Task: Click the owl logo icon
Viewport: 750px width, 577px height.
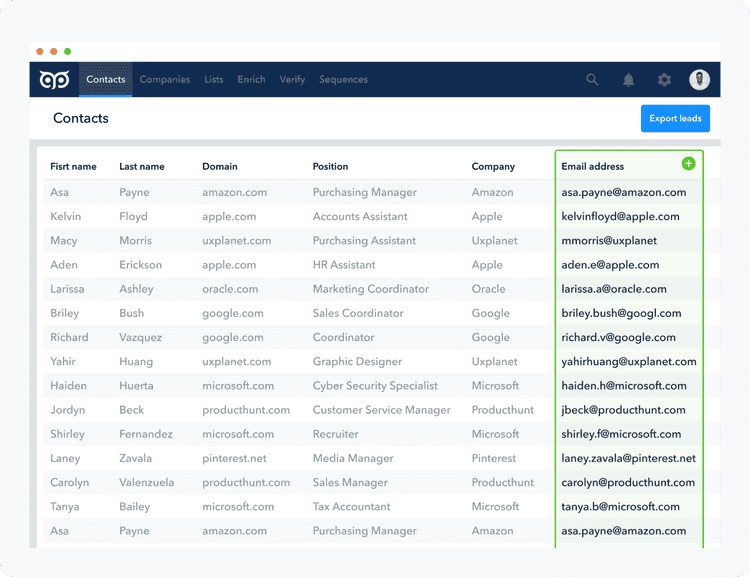Action: pos(54,79)
